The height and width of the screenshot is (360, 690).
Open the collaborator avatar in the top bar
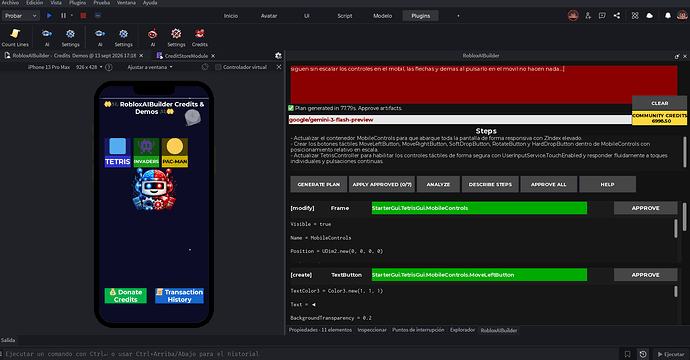point(573,15)
